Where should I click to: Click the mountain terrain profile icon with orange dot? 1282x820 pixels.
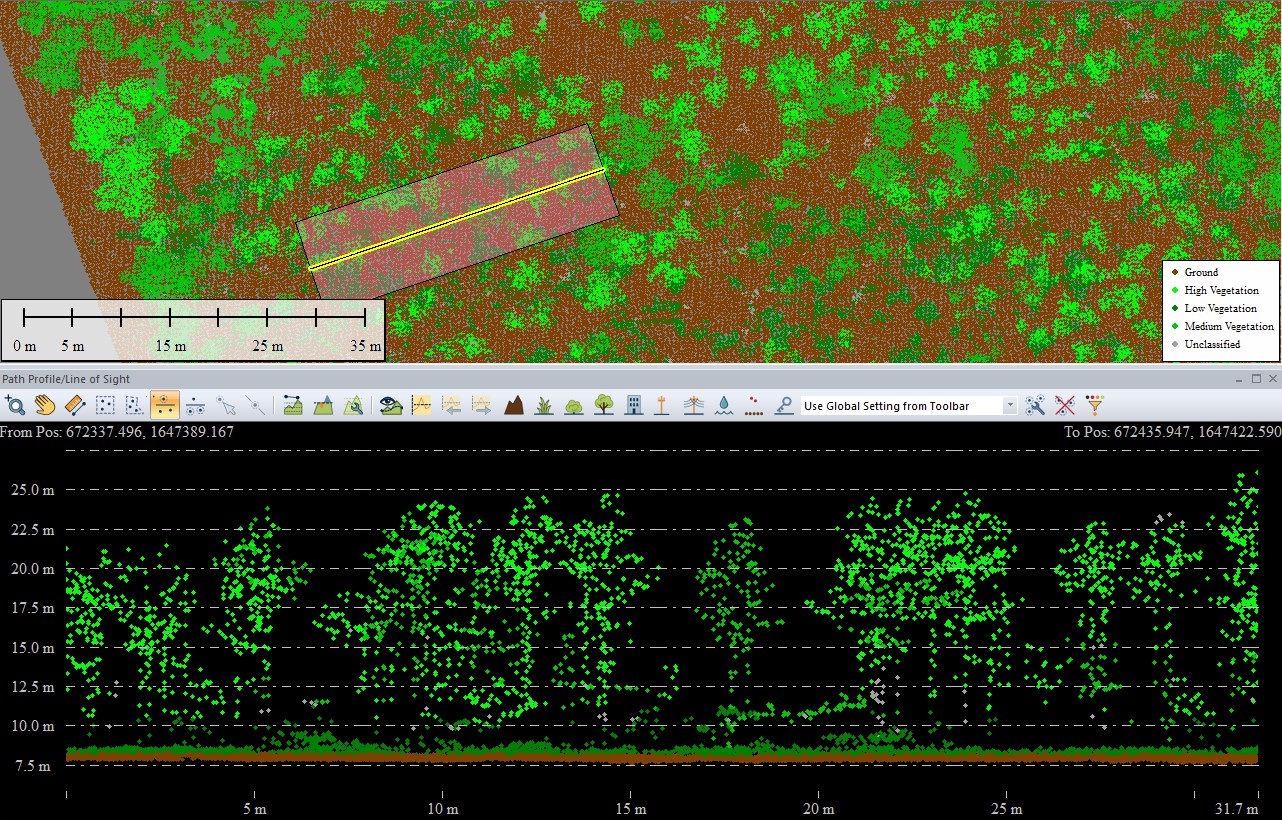[x=323, y=405]
